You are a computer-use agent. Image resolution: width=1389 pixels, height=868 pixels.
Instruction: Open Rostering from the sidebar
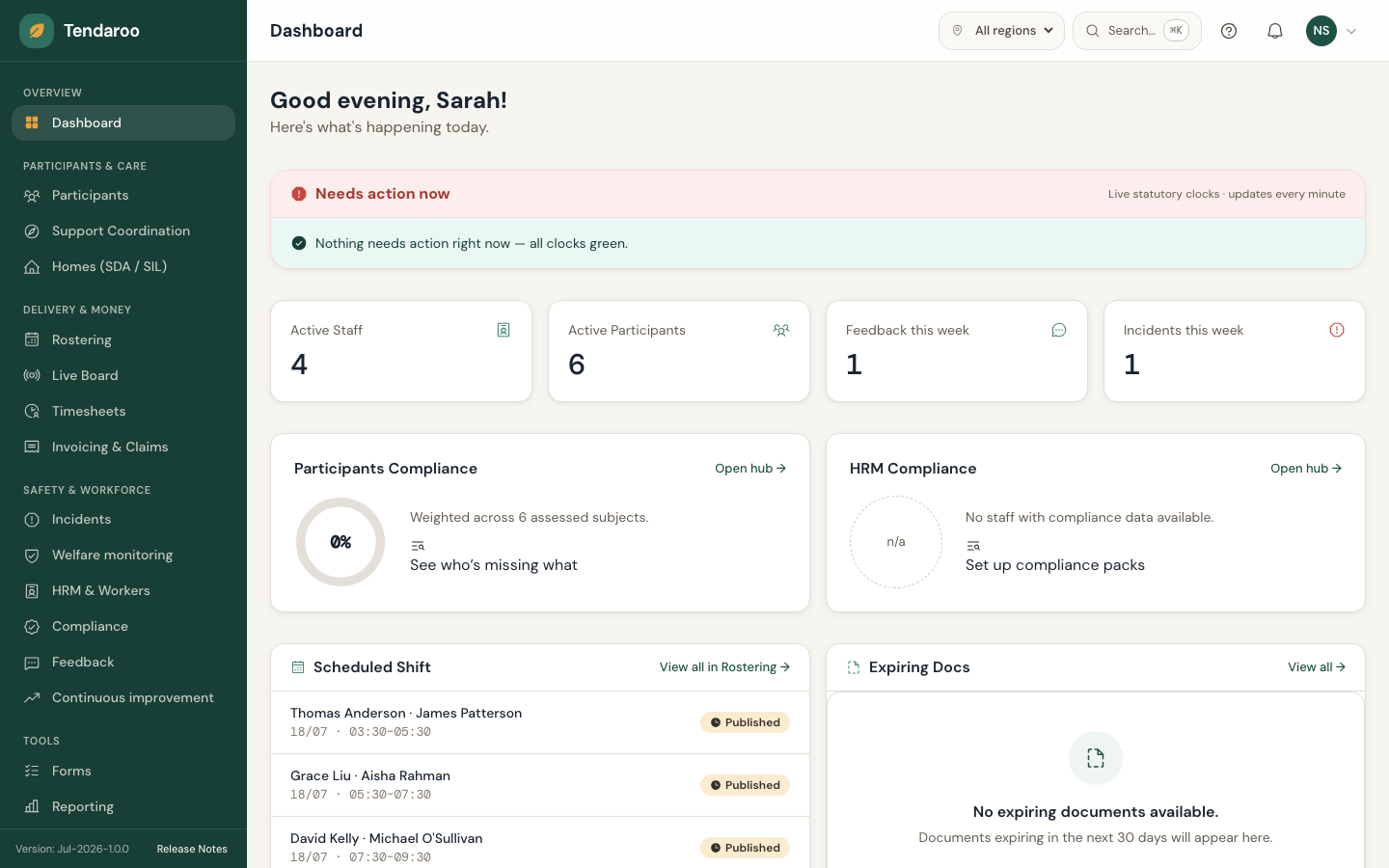click(123, 339)
